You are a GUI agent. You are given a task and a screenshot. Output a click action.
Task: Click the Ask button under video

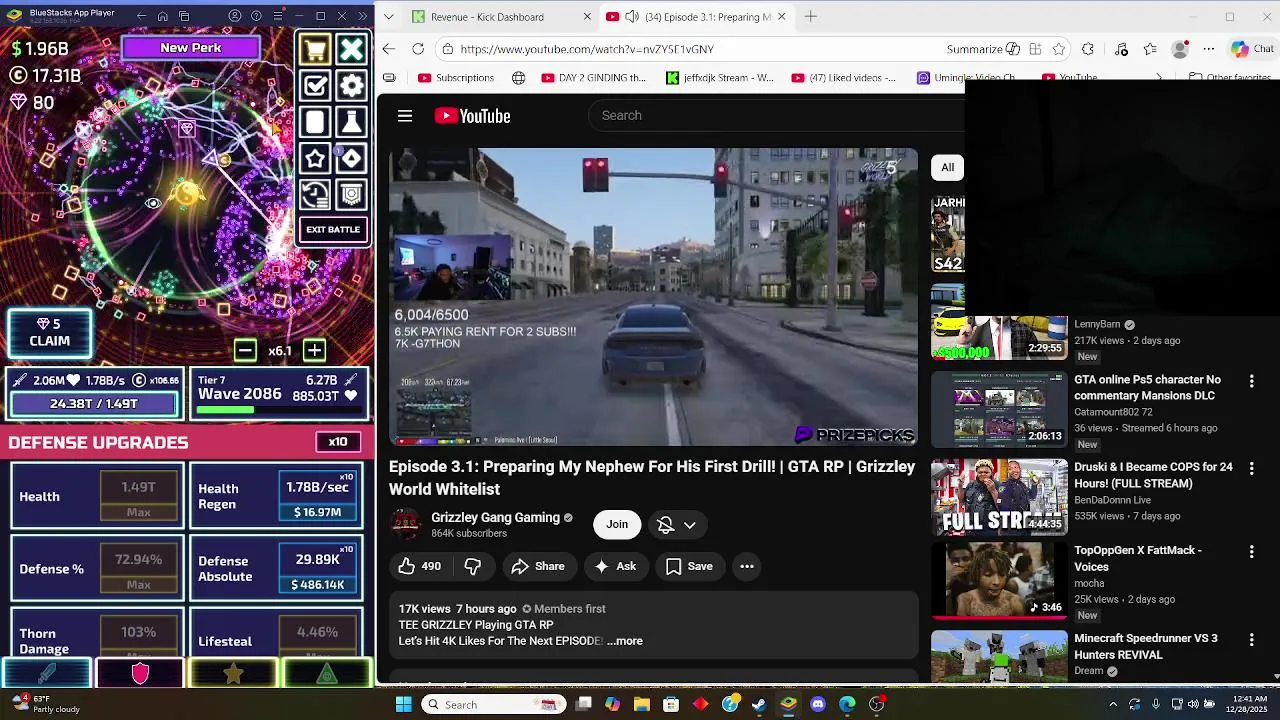pyautogui.click(x=615, y=566)
